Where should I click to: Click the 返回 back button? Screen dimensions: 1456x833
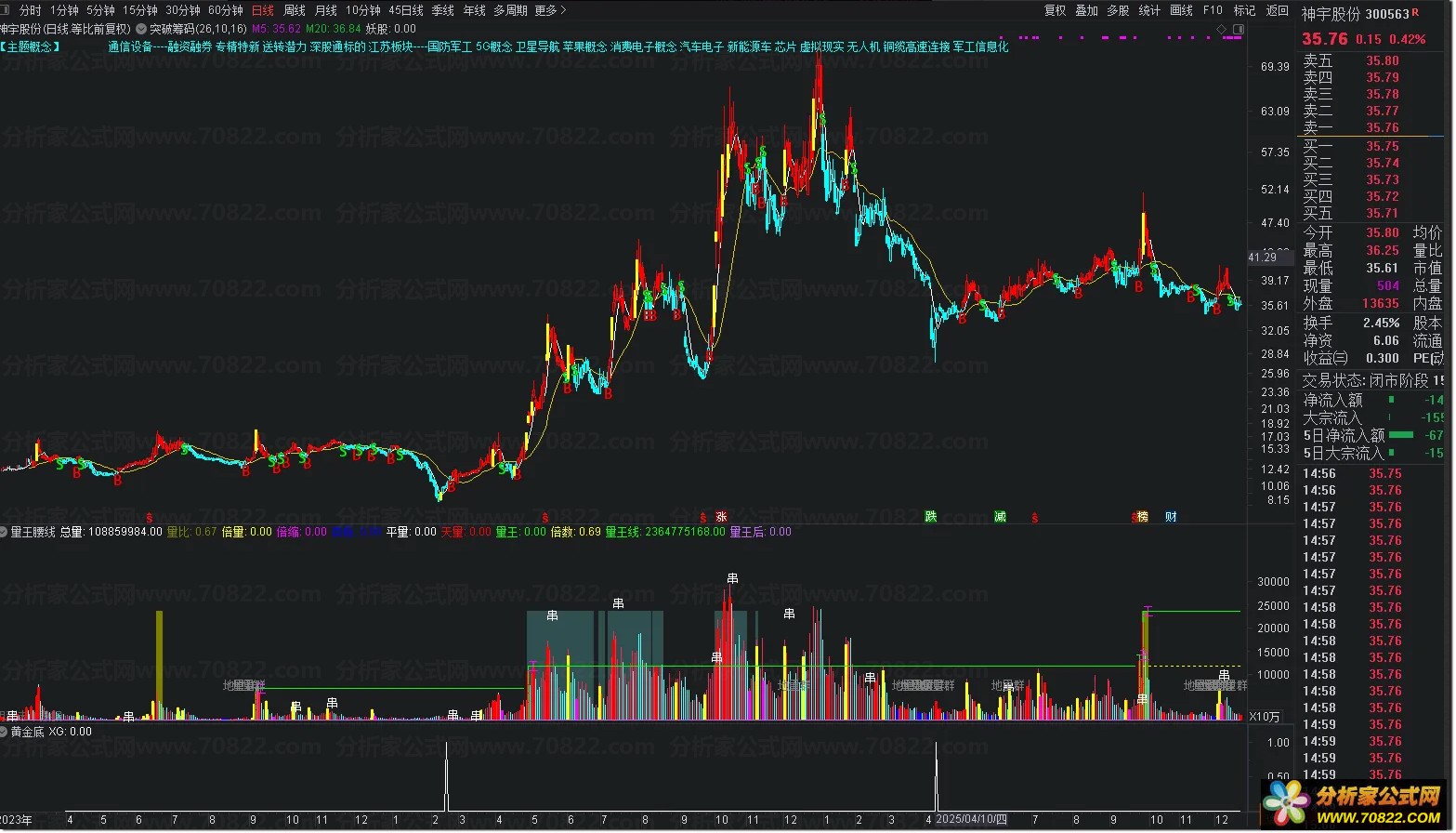tap(1279, 10)
